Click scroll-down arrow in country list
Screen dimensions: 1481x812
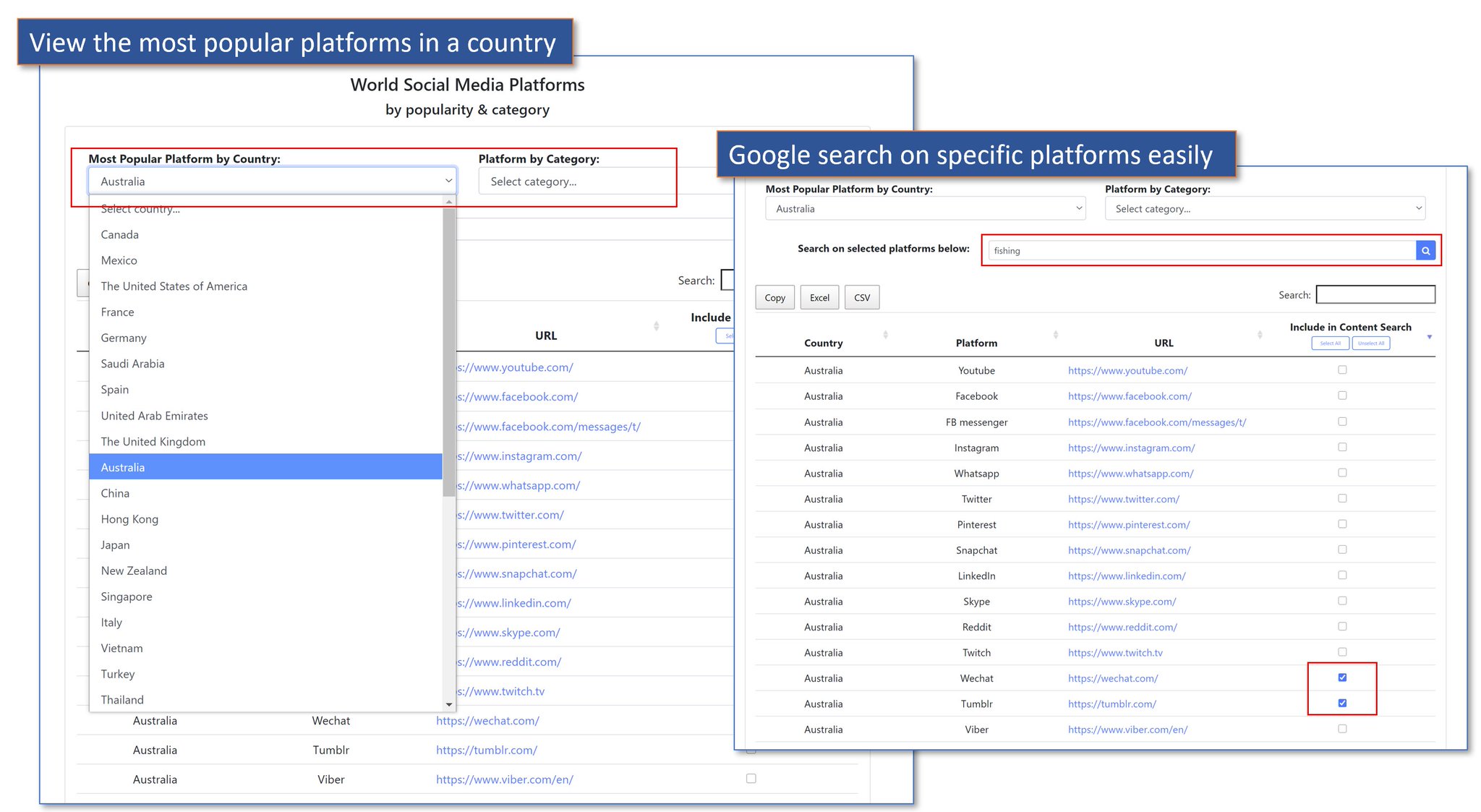(449, 704)
